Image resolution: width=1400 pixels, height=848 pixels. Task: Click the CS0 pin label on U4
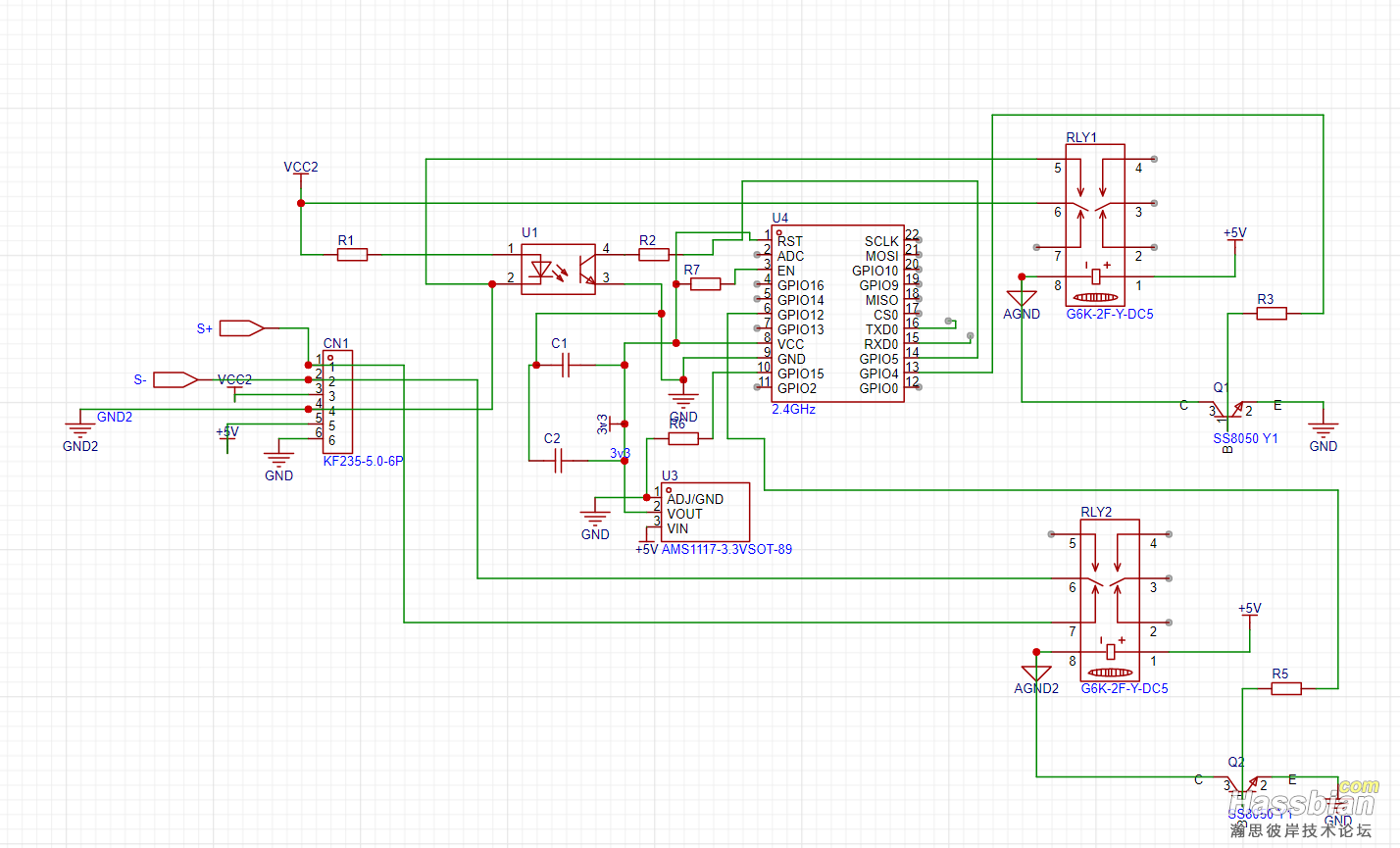(x=886, y=315)
